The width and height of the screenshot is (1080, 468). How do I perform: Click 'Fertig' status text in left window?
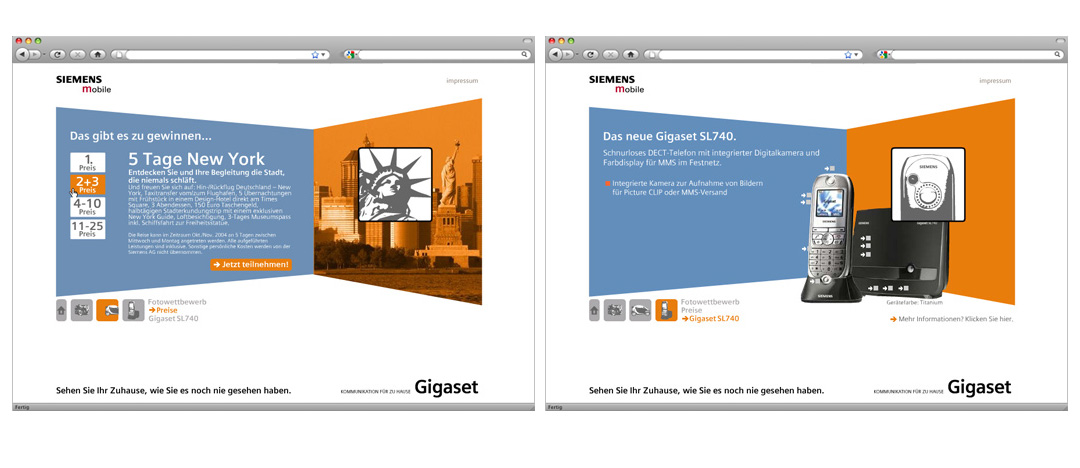(x=22, y=407)
